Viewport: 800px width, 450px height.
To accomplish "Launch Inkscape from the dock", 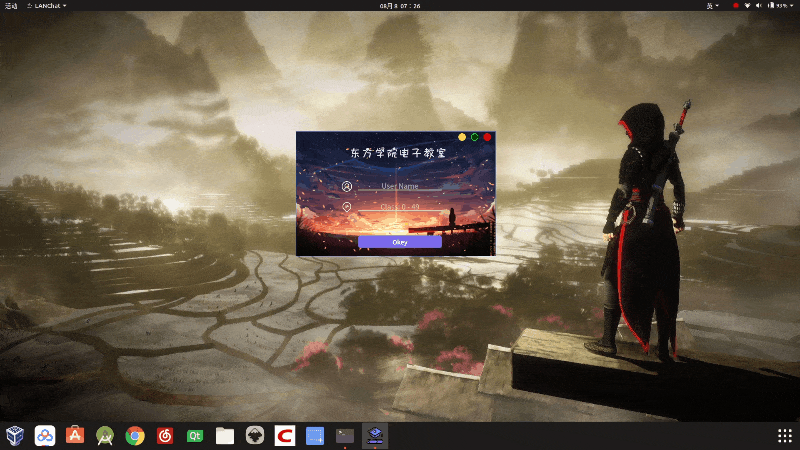I will pyautogui.click(x=255, y=436).
